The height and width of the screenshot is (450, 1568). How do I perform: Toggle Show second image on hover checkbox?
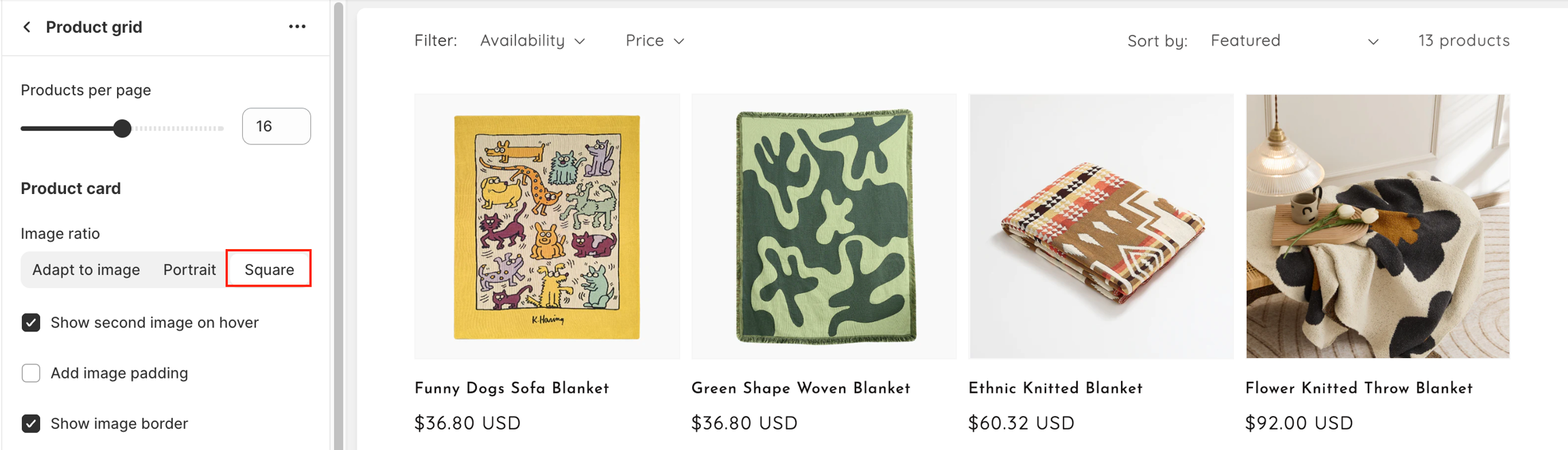[x=31, y=323]
